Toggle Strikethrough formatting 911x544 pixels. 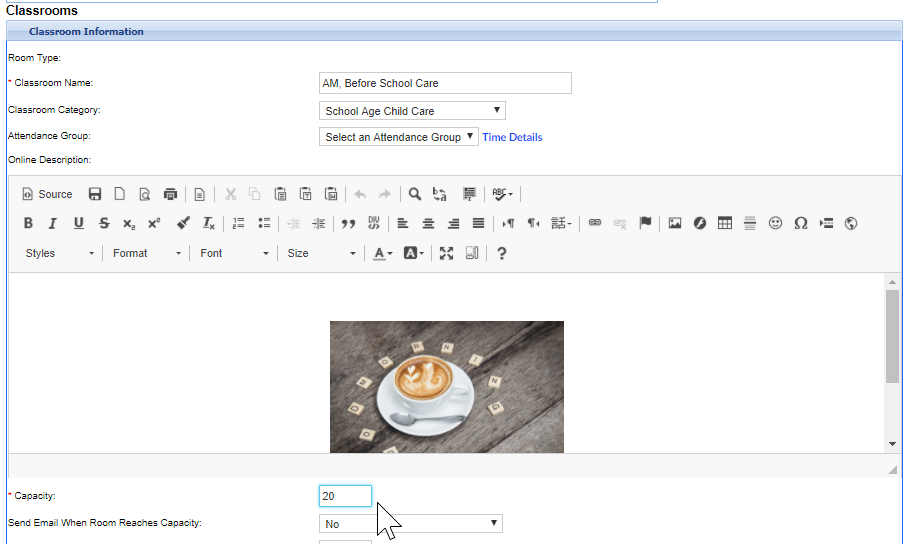click(x=104, y=223)
